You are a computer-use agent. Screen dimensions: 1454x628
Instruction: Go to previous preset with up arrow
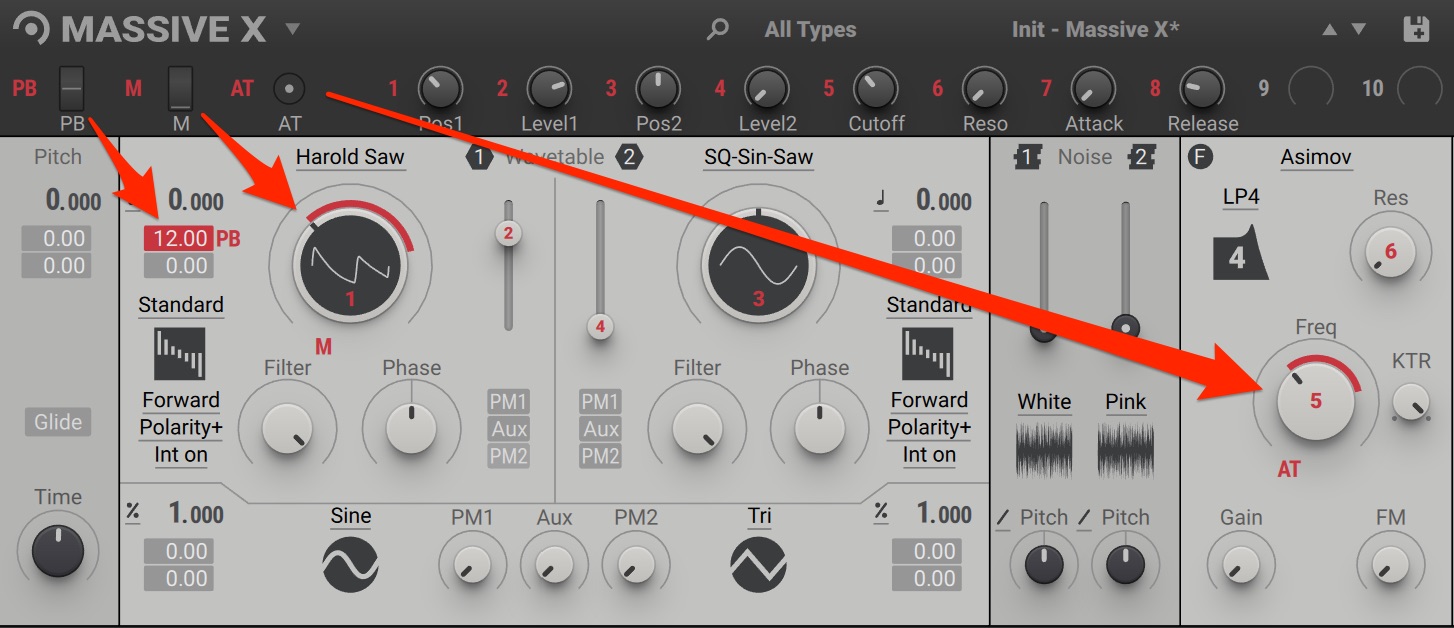pyautogui.click(x=1329, y=30)
